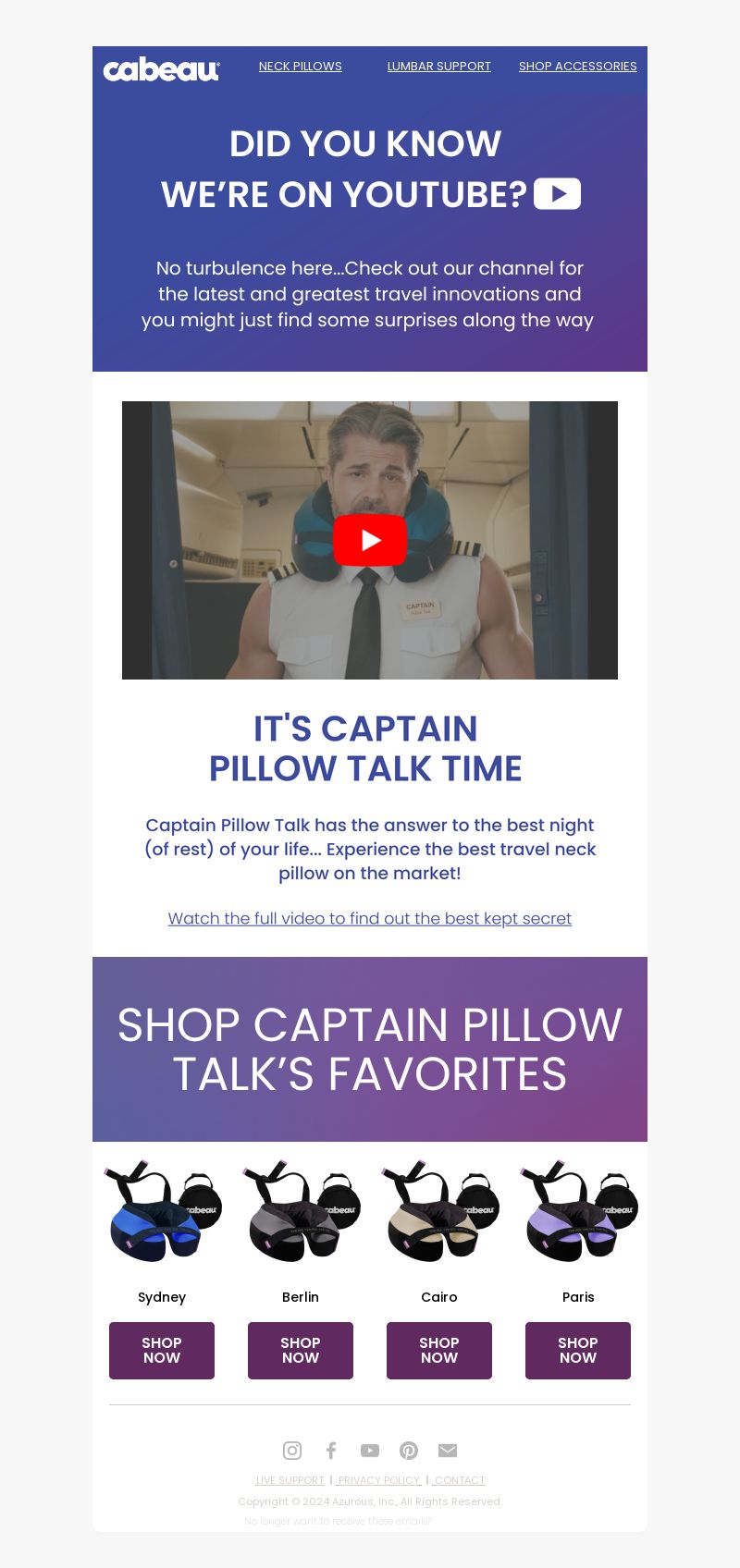Open Lumbar Support menu link
Image resolution: width=740 pixels, height=1568 pixels.
point(439,67)
